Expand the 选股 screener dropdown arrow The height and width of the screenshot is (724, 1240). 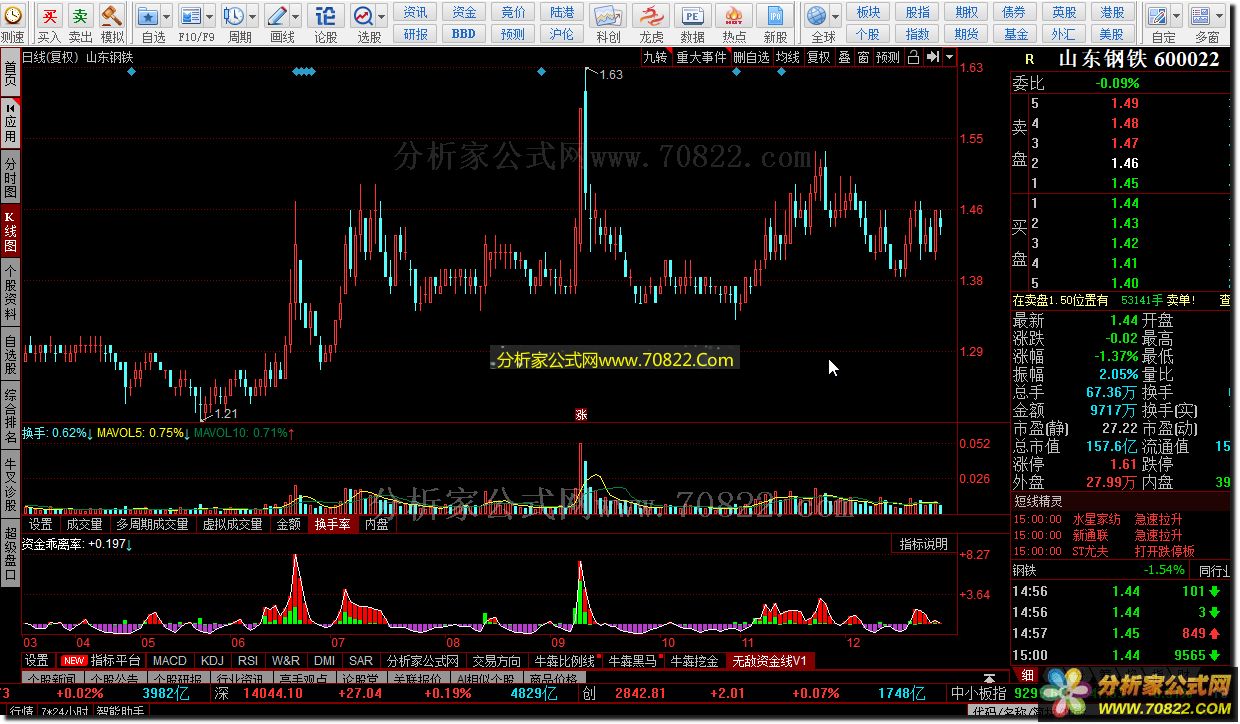(x=381, y=16)
